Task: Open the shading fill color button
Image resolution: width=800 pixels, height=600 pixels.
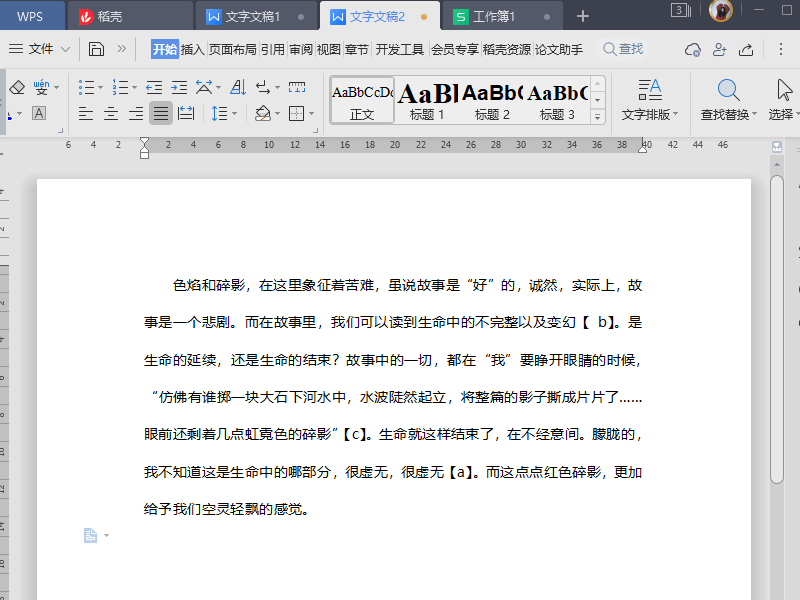Action: pyautogui.click(x=262, y=114)
